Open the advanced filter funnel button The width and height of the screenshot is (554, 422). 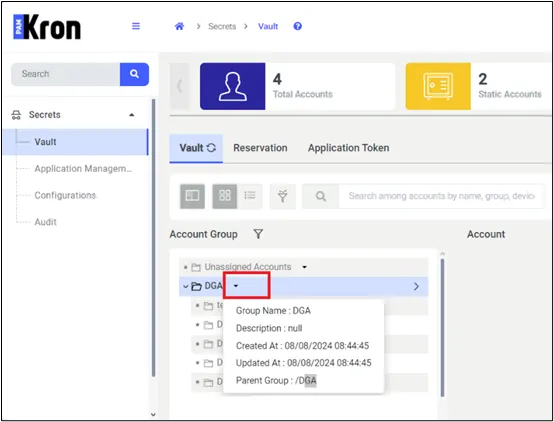[283, 196]
